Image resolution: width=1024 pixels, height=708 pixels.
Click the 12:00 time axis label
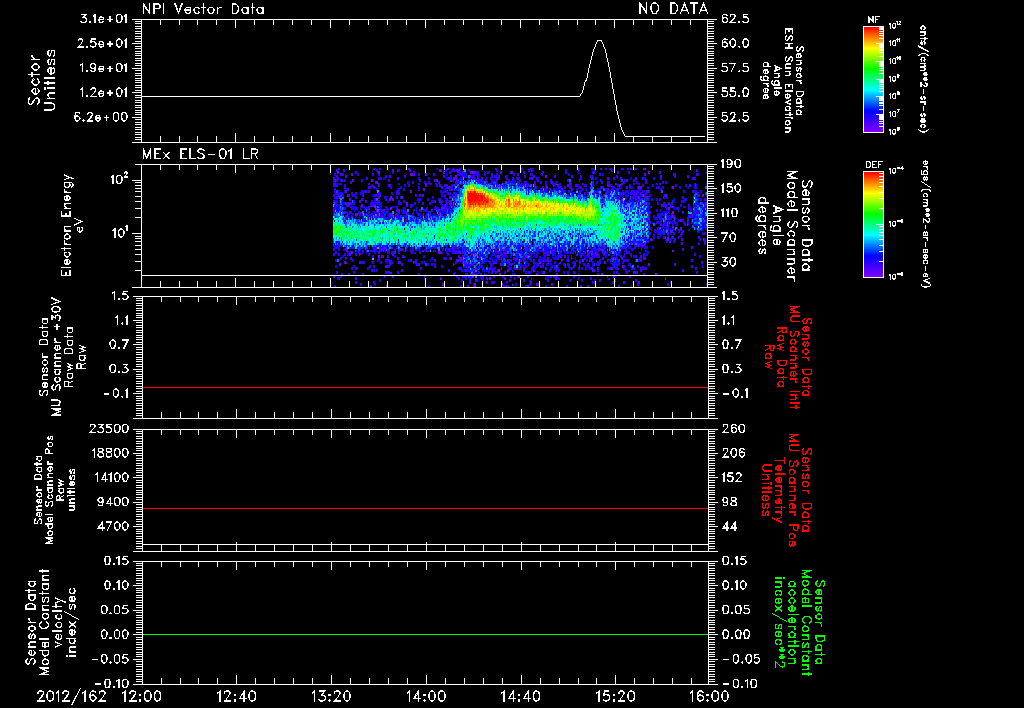[142, 696]
